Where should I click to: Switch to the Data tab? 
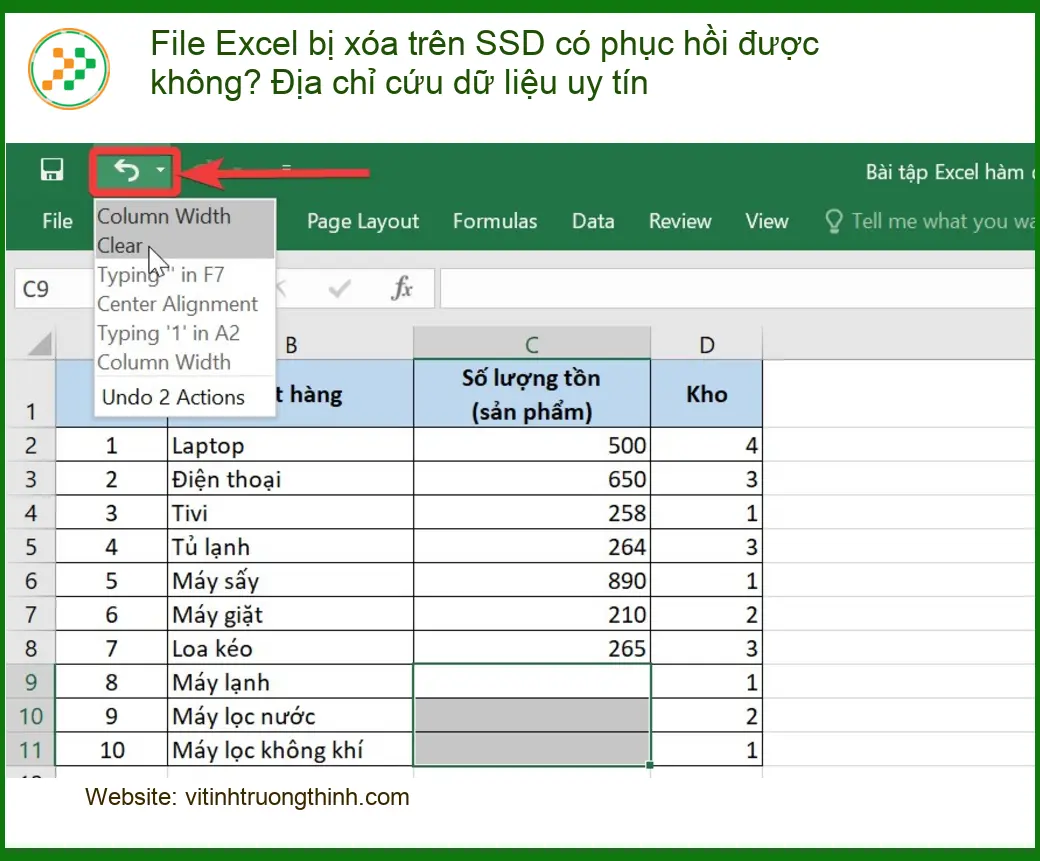tap(593, 221)
